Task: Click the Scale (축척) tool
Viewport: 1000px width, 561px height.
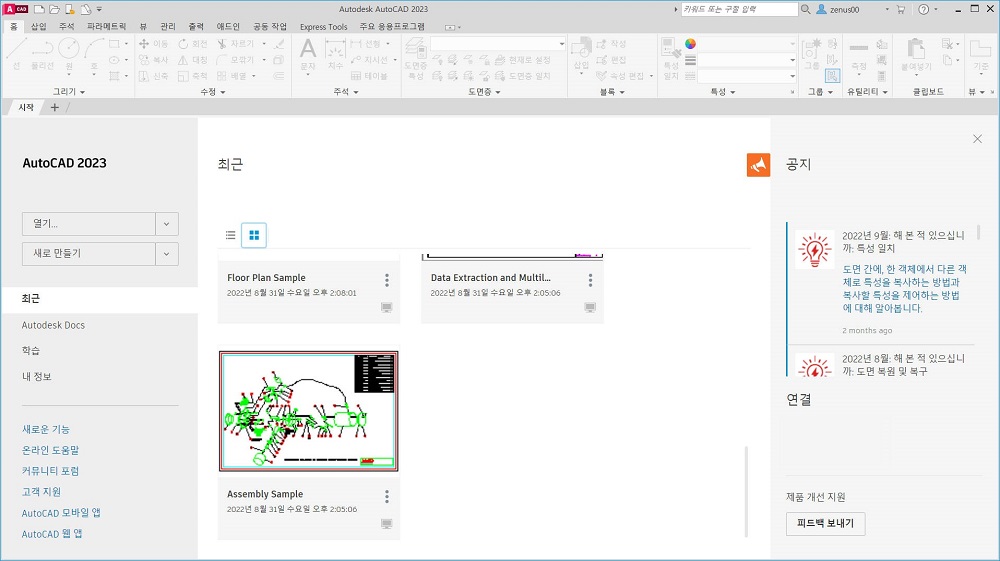Action: tap(193, 75)
